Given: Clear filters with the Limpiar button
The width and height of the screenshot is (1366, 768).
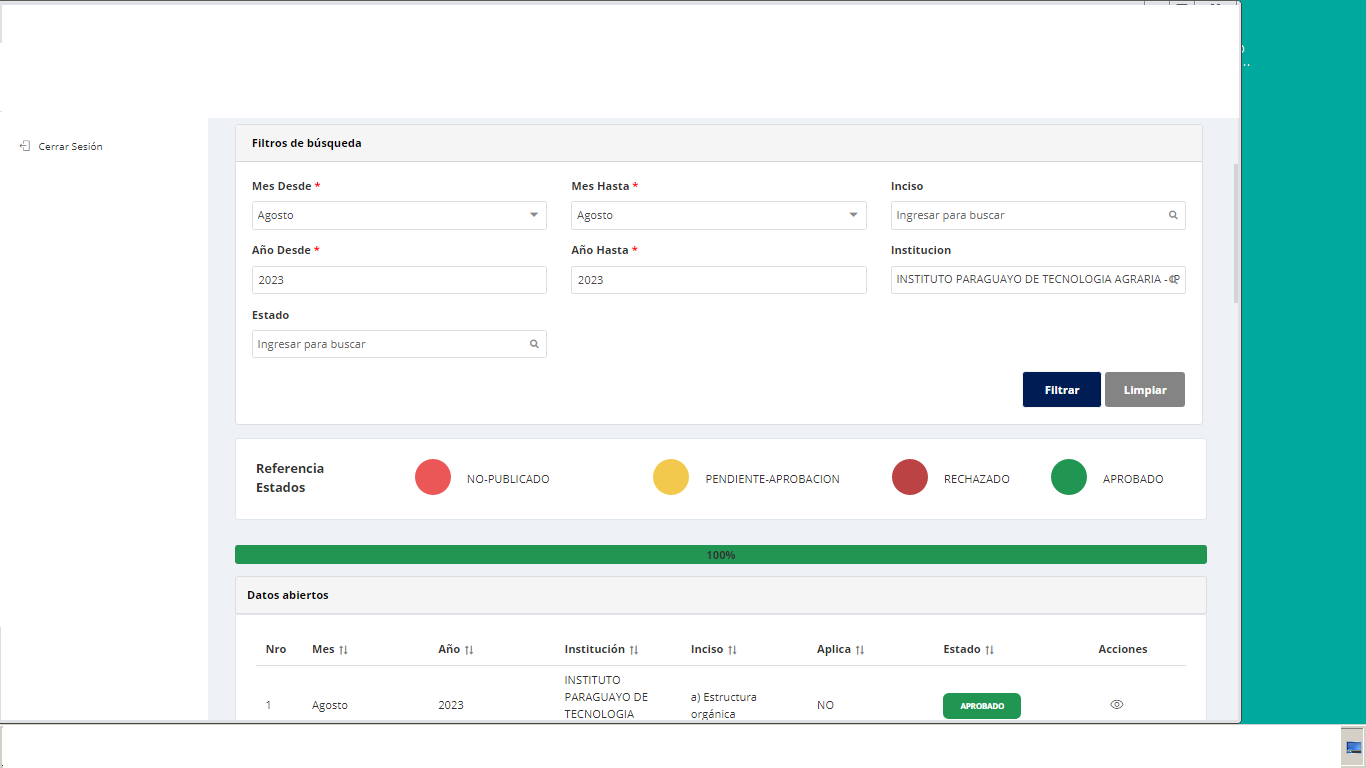Looking at the screenshot, I should click(x=1145, y=390).
